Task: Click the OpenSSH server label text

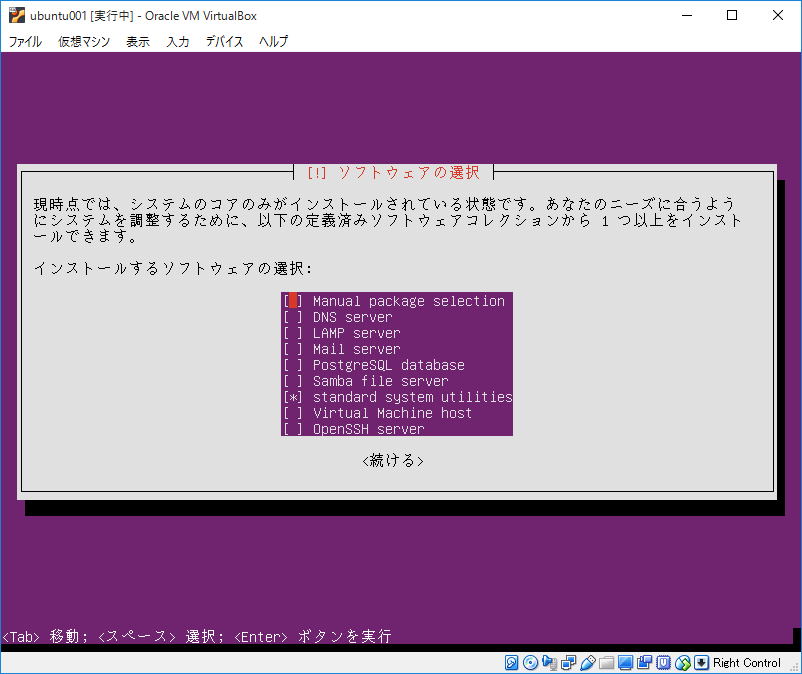Action: 369,429
